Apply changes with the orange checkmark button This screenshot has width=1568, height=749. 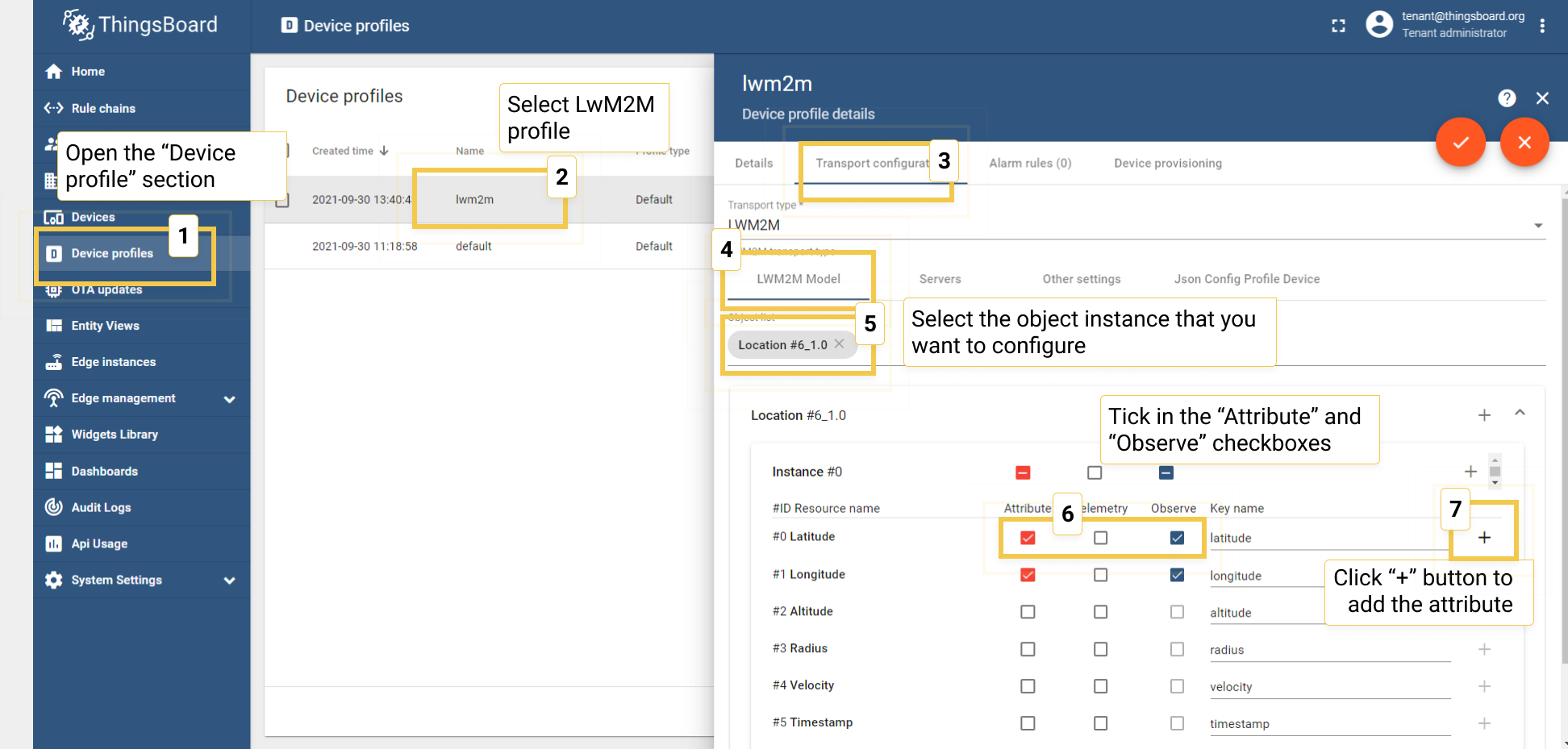(x=1460, y=143)
